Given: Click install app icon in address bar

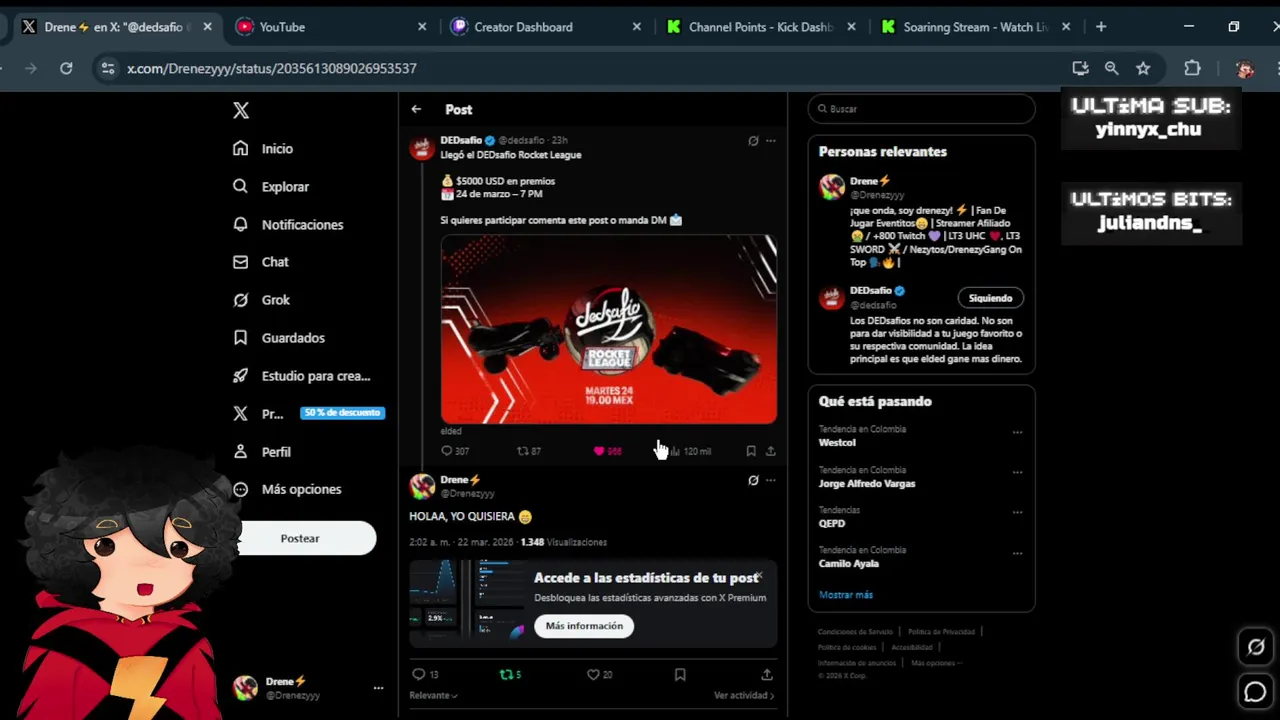Looking at the screenshot, I should pos(1080,68).
